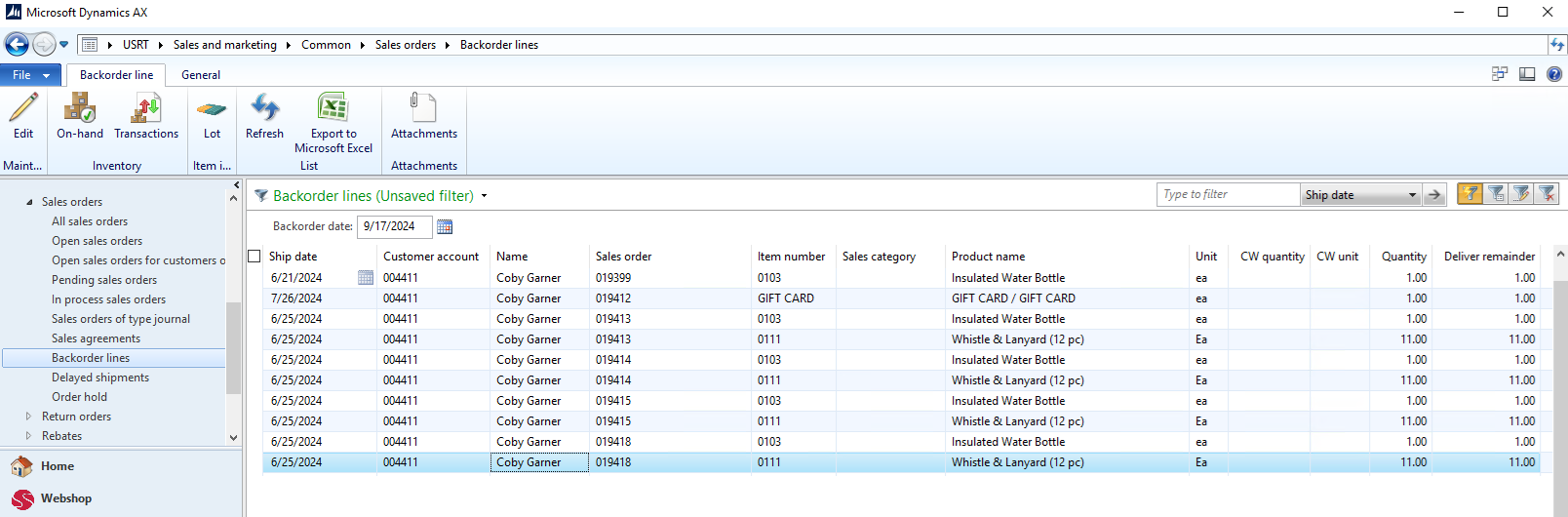Open Sales agreements in navigation
The width and height of the screenshot is (1568, 517).
pyautogui.click(x=96, y=338)
